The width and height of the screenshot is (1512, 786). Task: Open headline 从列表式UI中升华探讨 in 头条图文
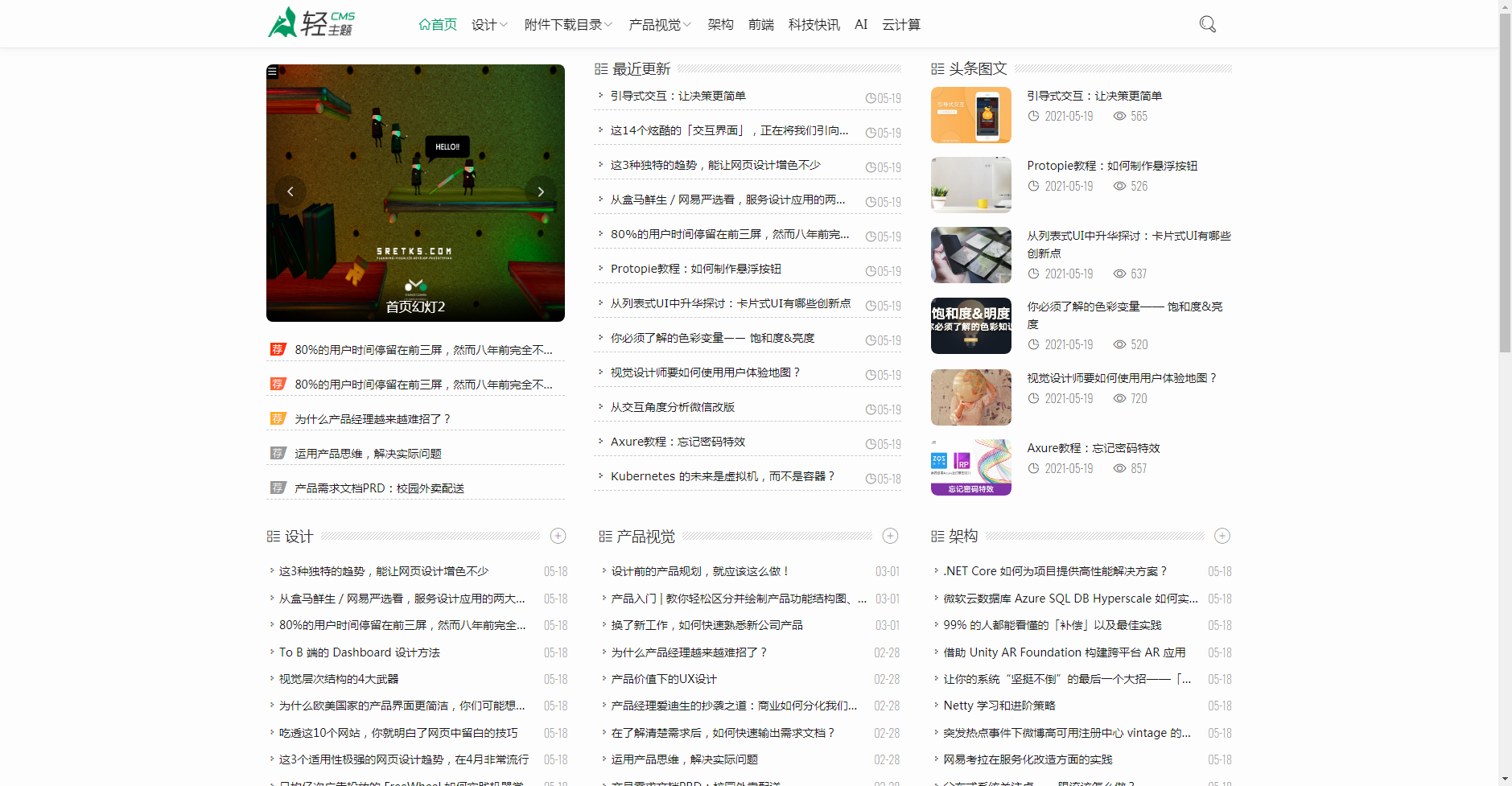coord(1128,245)
